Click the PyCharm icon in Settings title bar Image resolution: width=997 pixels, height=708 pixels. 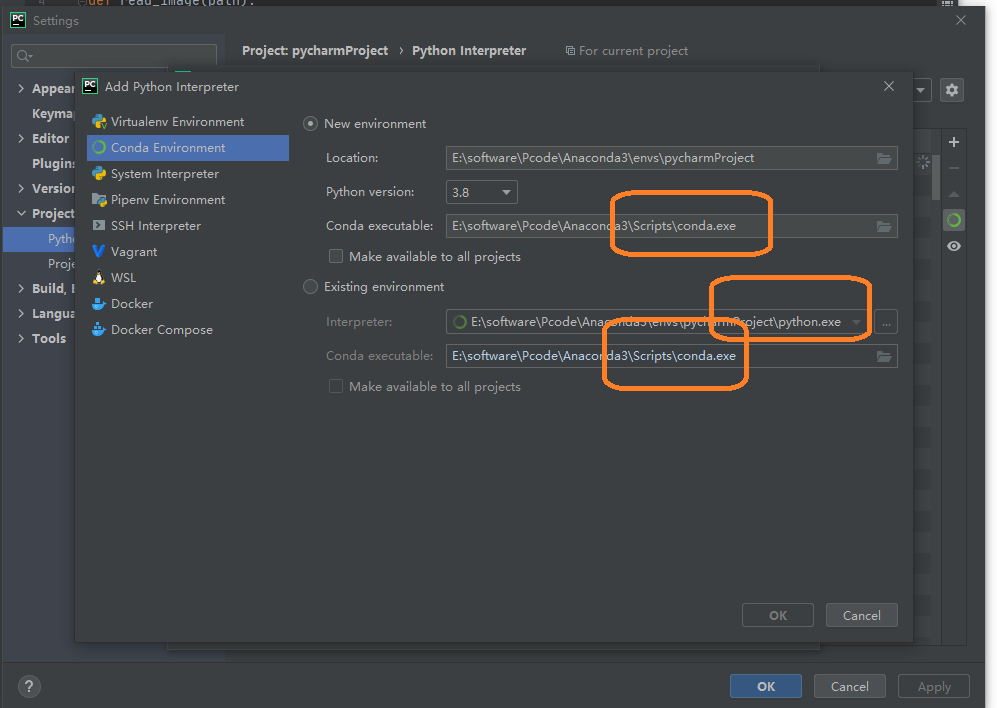(x=18, y=20)
